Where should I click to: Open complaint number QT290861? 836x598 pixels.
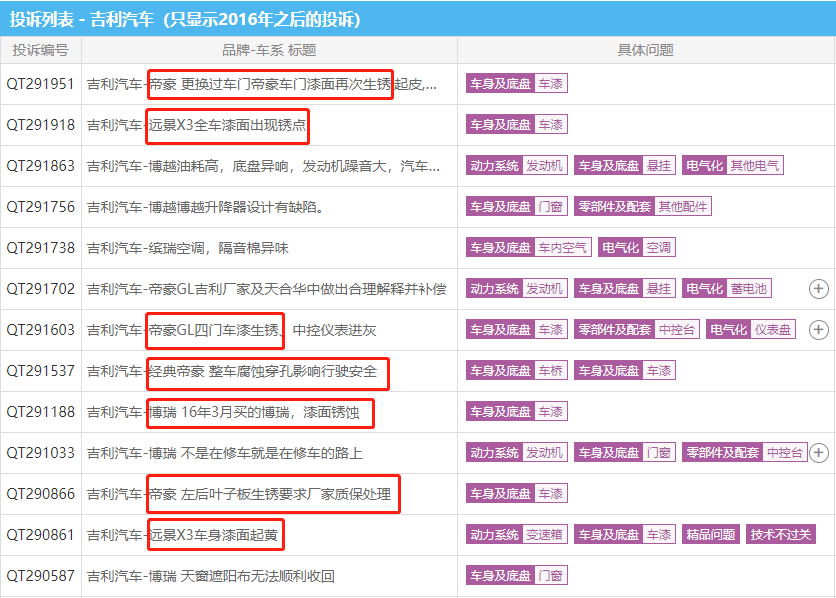[x=41, y=535]
